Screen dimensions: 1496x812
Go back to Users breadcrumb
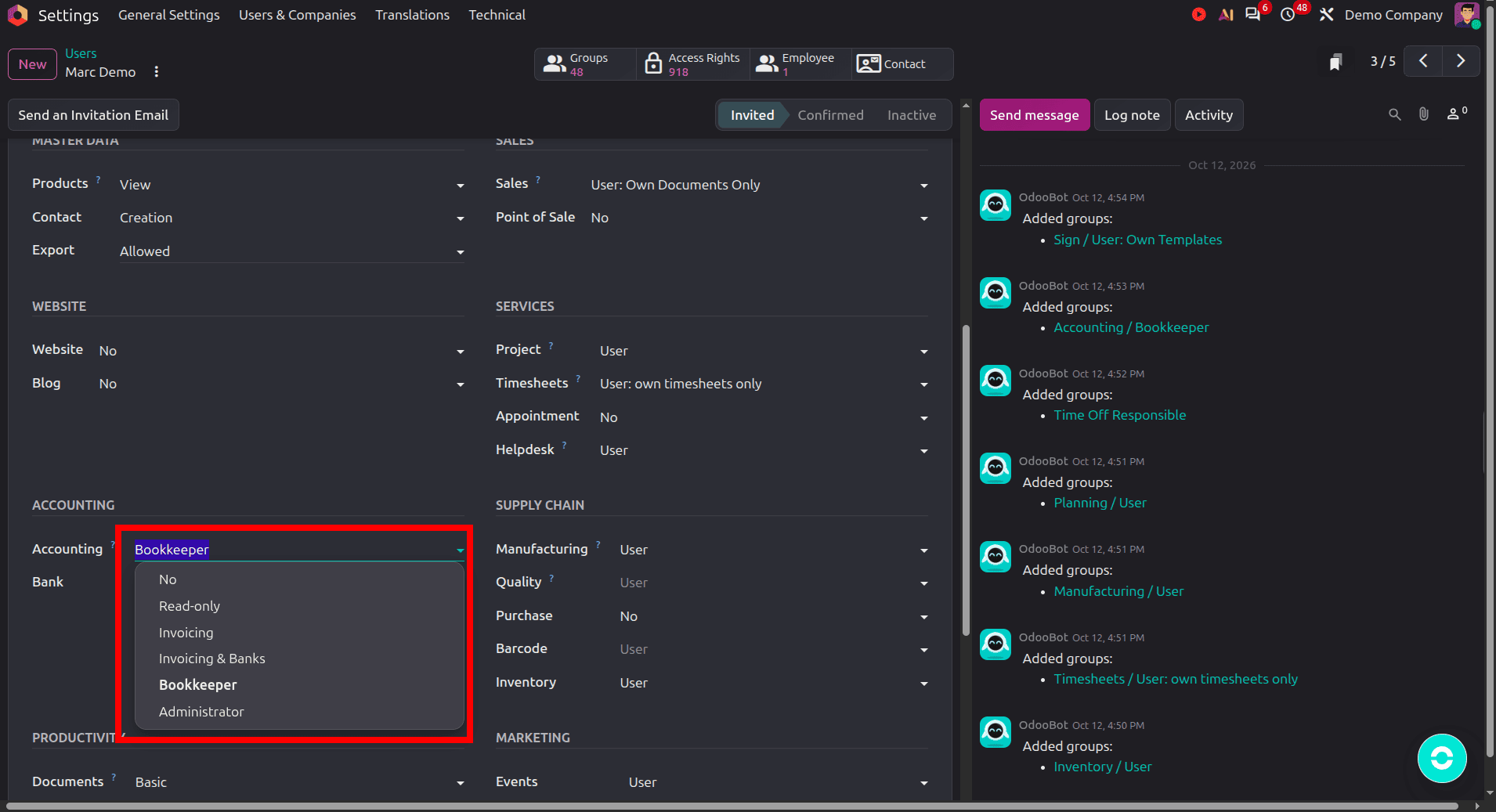(x=81, y=53)
